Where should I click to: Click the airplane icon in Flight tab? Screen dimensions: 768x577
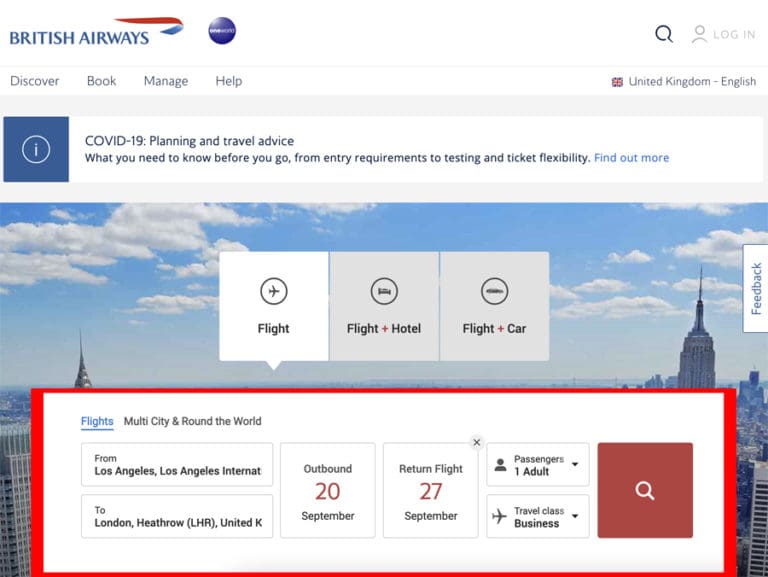point(274,291)
